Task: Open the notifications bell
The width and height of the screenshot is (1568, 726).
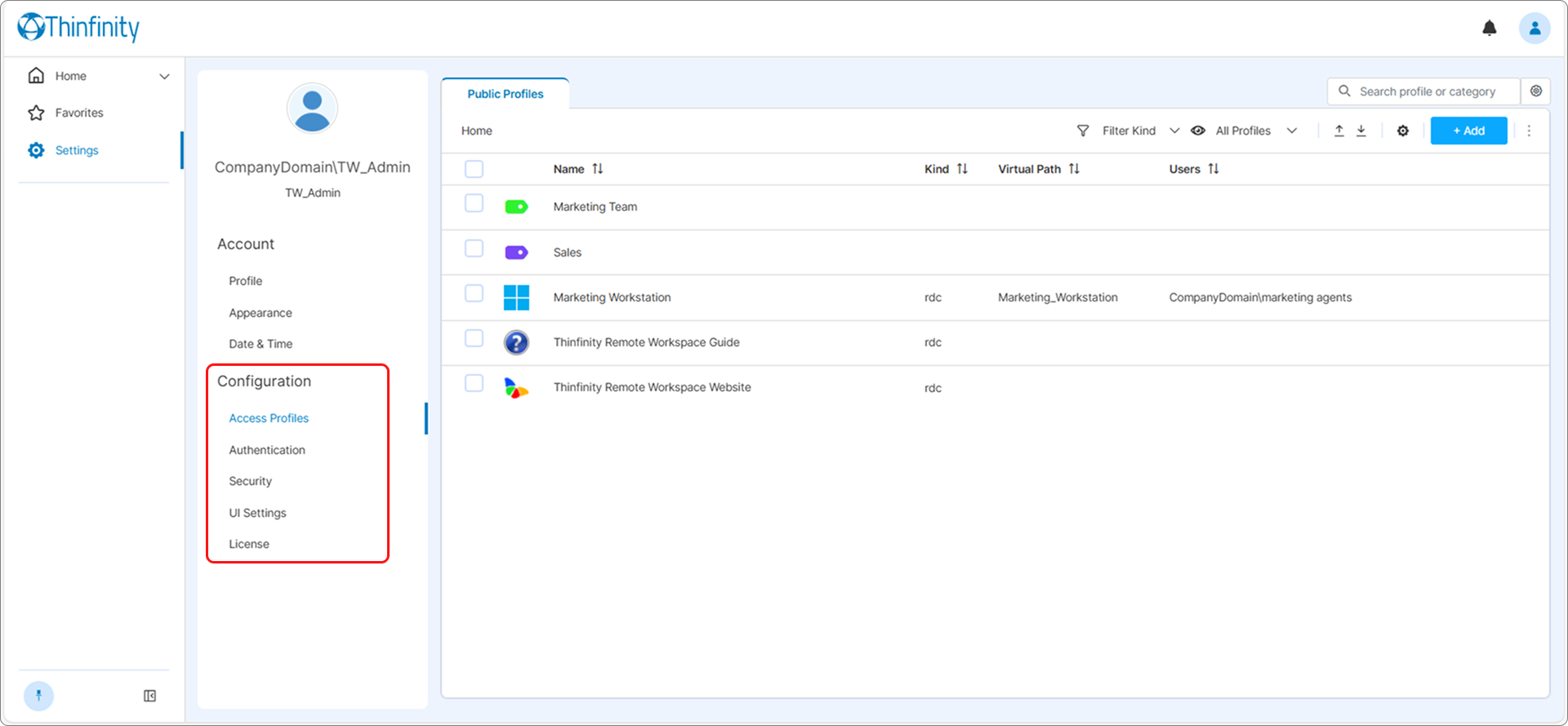Action: pos(1490,29)
